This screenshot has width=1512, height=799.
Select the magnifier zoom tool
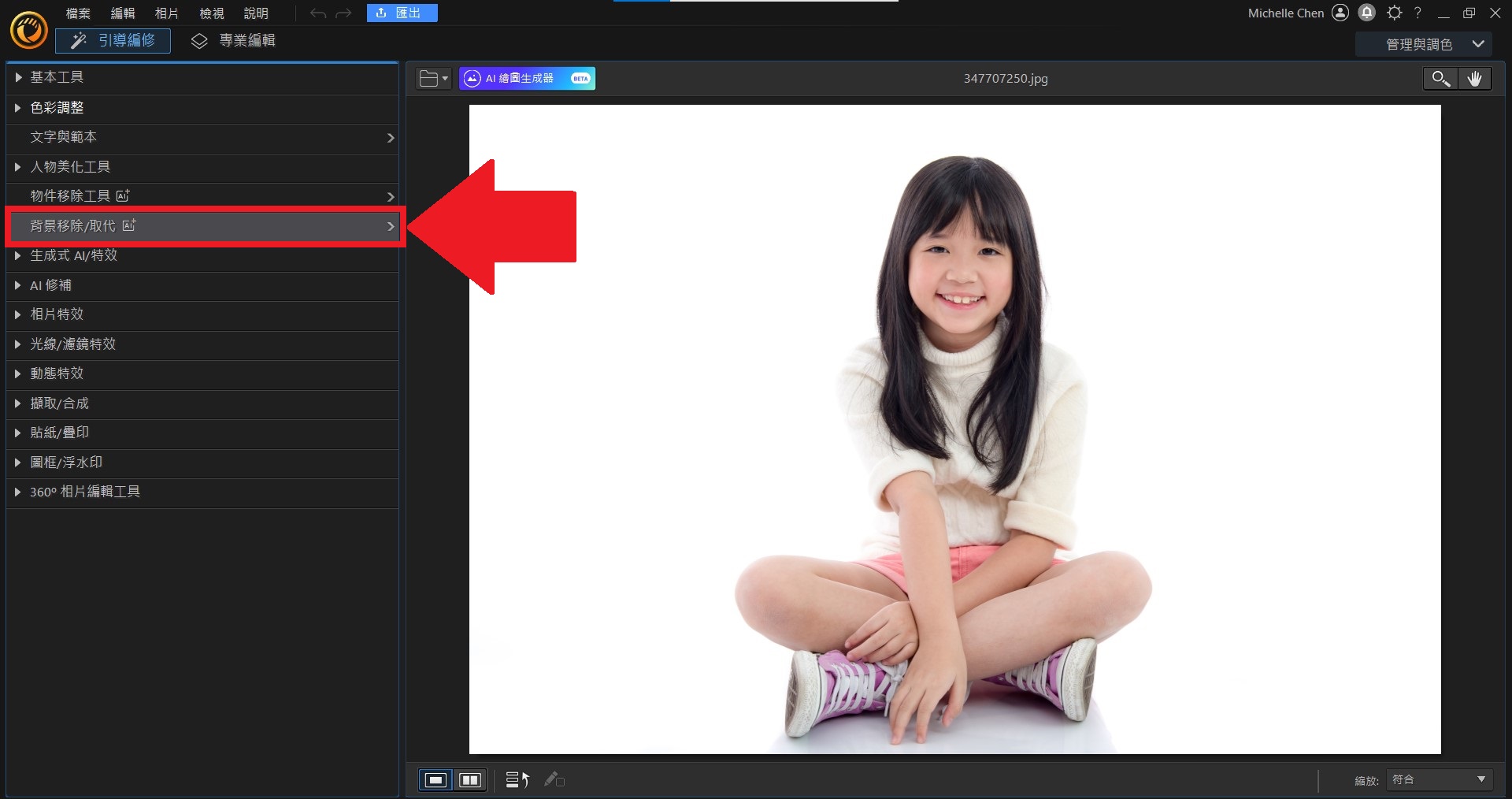pos(1440,79)
